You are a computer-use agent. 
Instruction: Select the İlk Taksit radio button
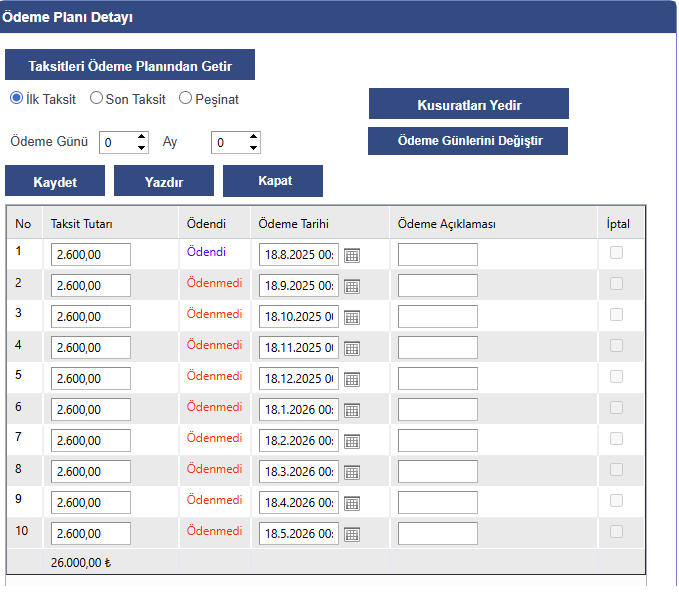[16, 99]
